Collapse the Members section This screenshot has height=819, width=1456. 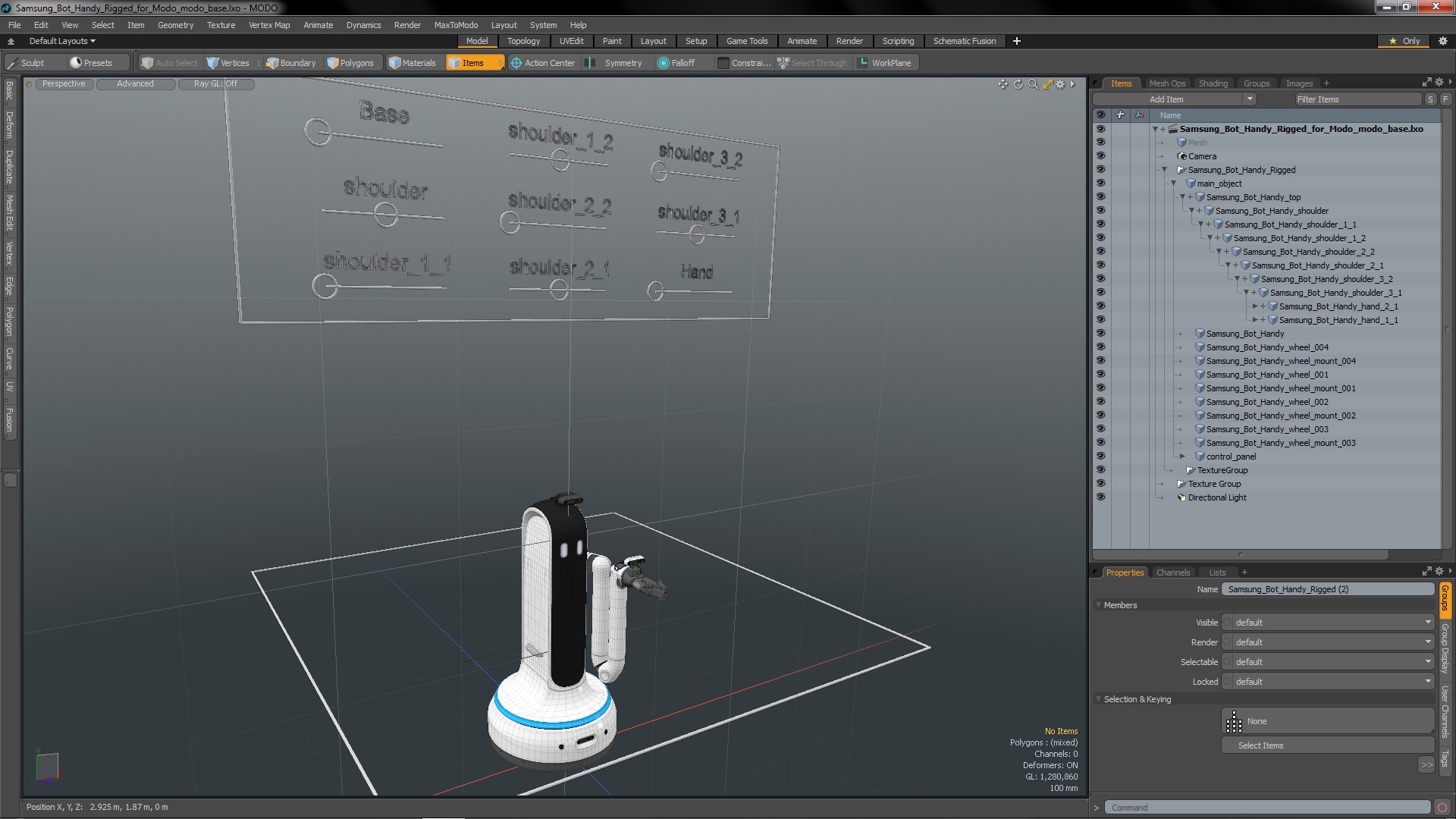pyautogui.click(x=1099, y=605)
